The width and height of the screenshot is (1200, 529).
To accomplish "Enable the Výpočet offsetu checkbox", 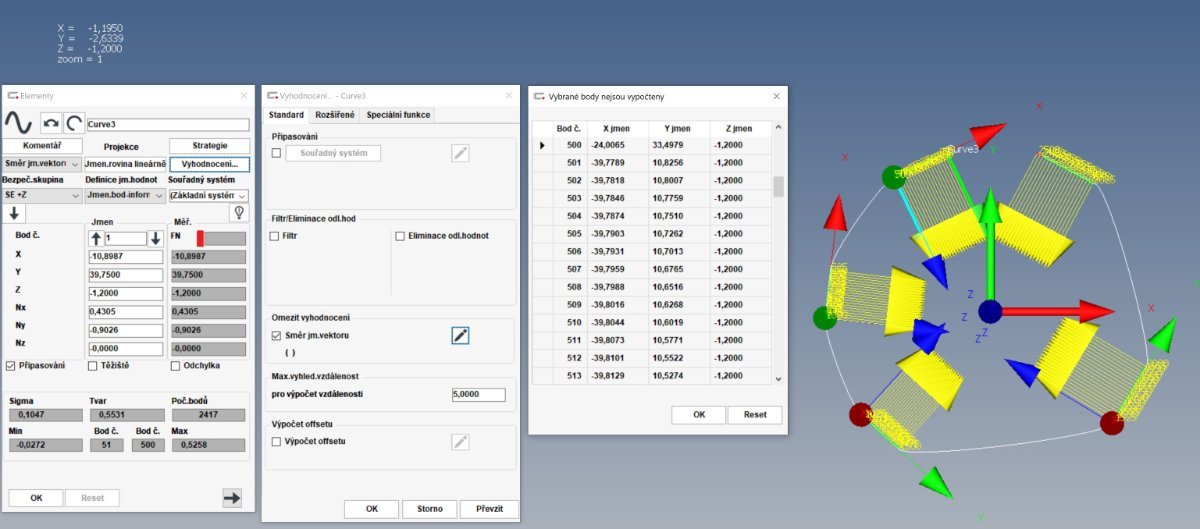I will point(276,441).
